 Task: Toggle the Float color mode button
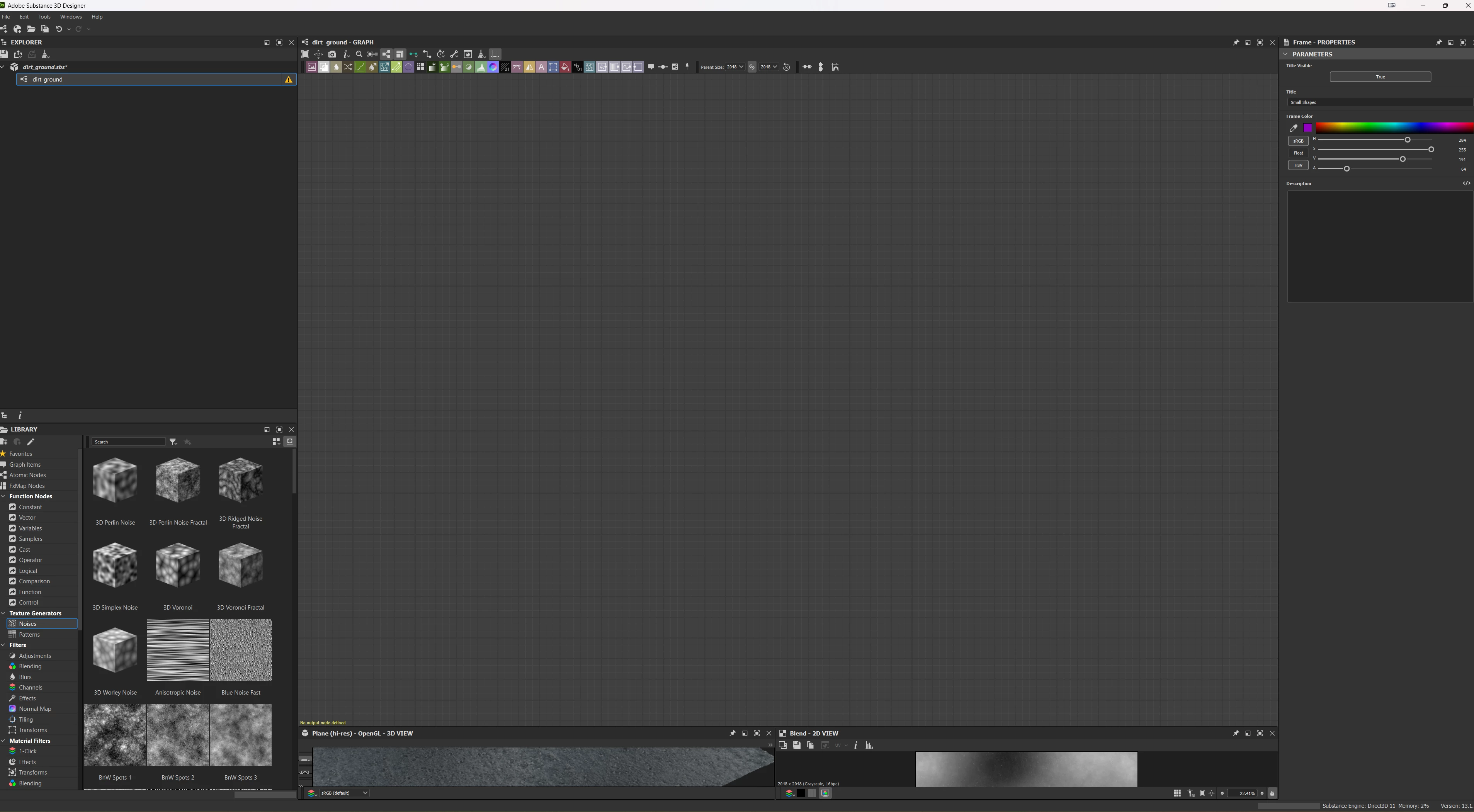point(1298,153)
